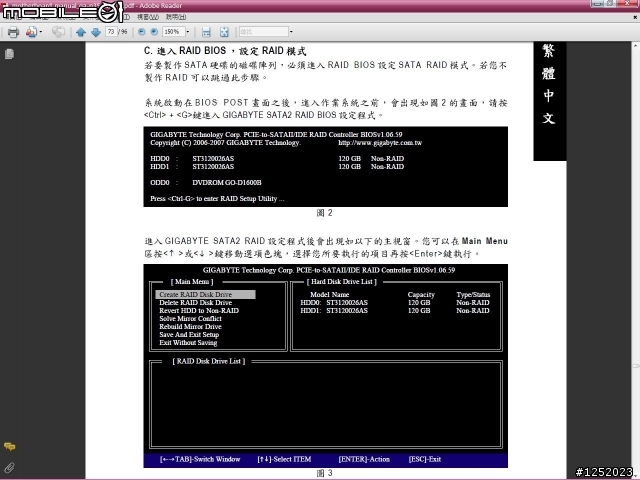Click 'Model Name' column header in figure 3
This screenshot has height=480, width=640.
pos(329,294)
